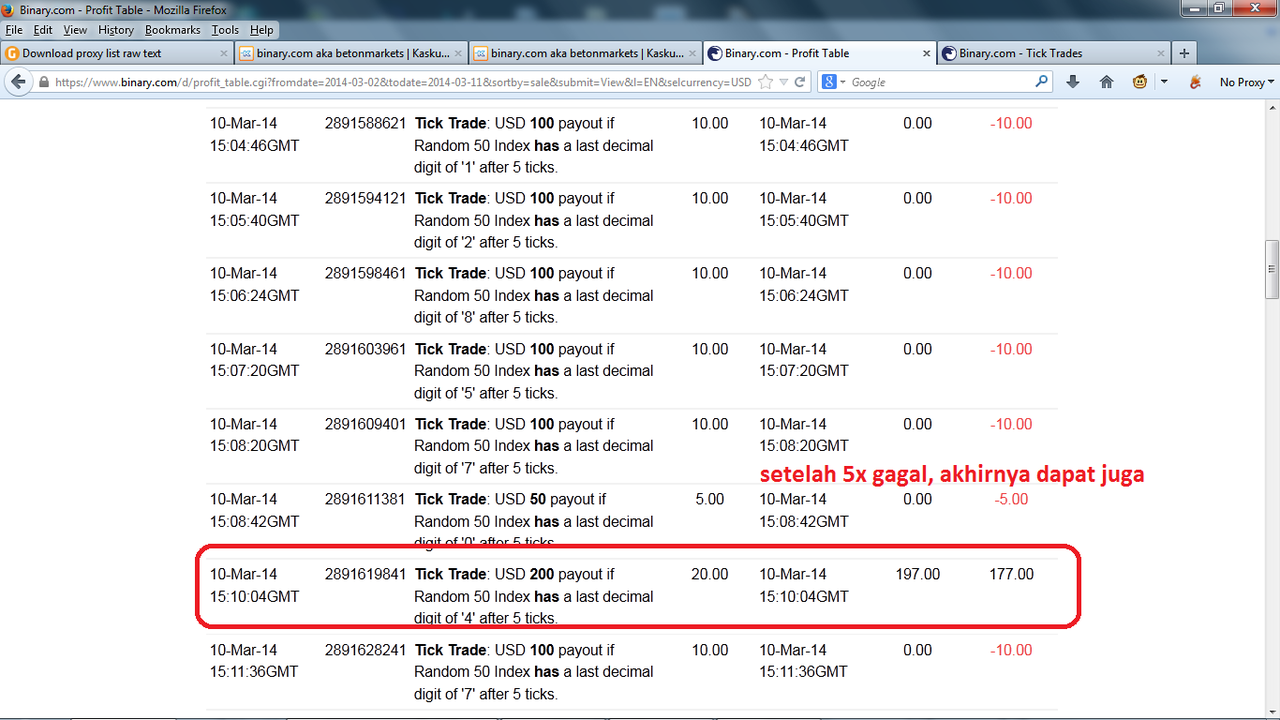Click the Greasemonkey monkey icon
1280x720 pixels.
point(1139,82)
